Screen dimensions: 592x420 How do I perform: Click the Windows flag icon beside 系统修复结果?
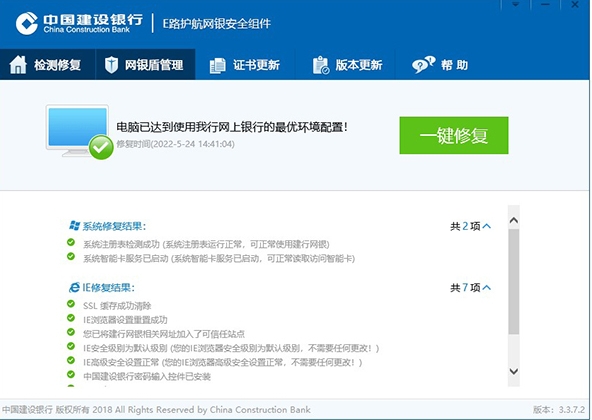74,225
